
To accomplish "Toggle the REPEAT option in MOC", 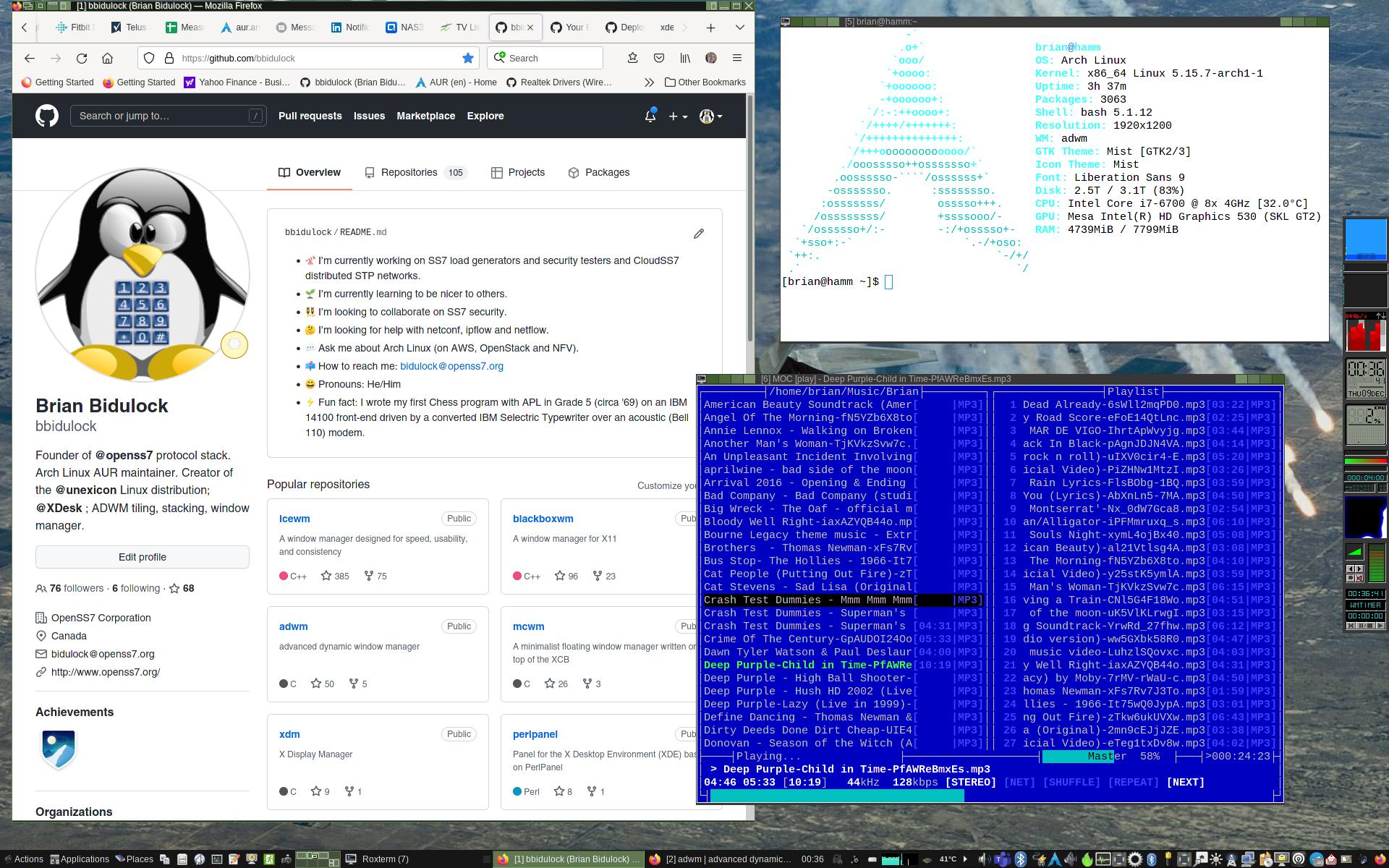I will coord(1133,783).
